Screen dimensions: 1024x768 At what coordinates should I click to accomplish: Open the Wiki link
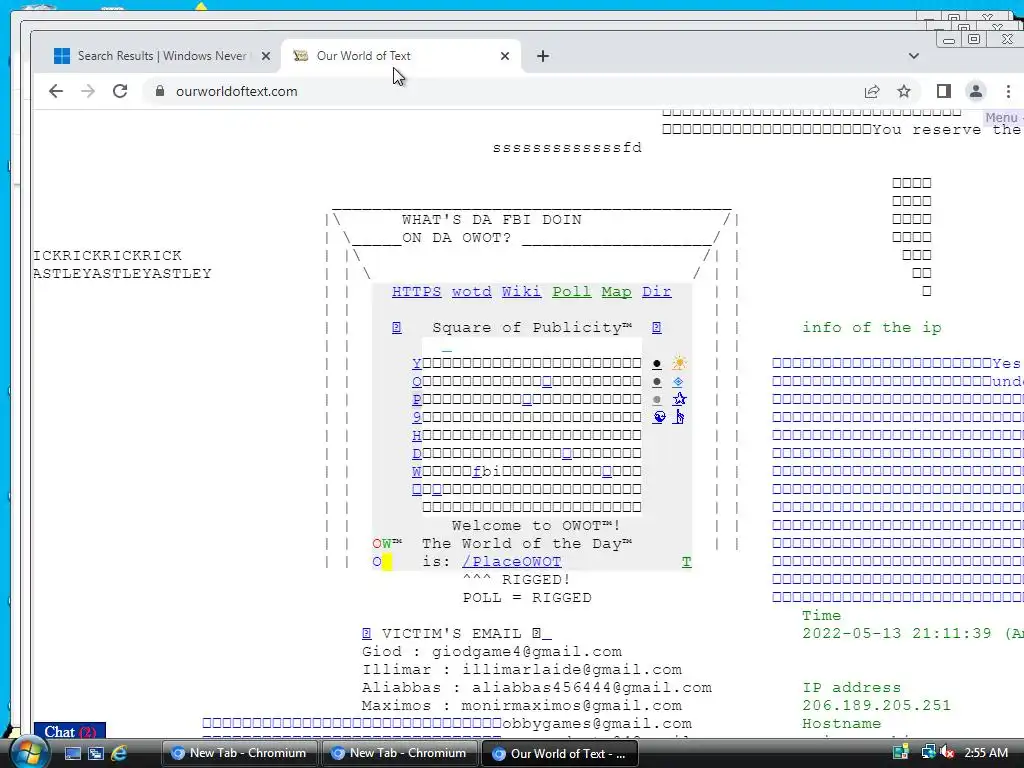pyautogui.click(x=521, y=292)
